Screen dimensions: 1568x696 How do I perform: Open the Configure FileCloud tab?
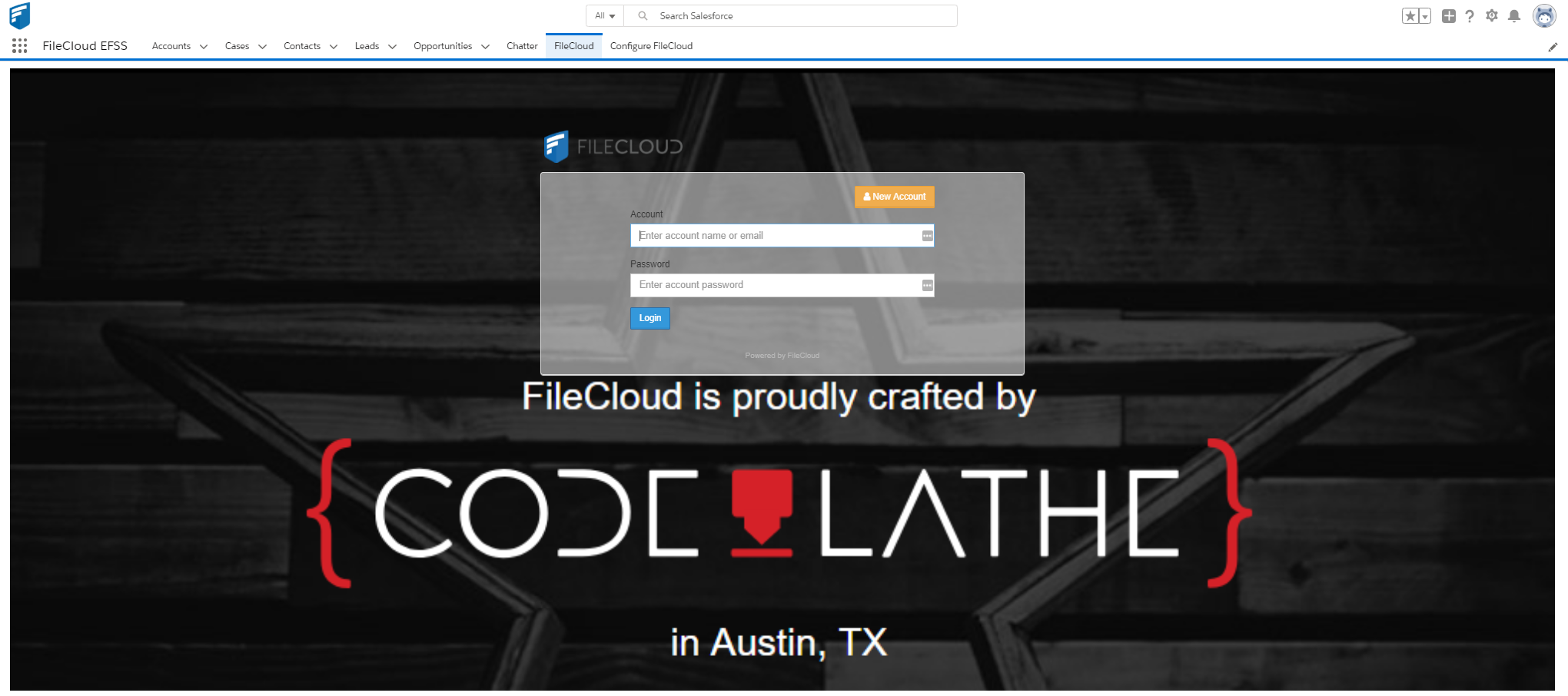click(x=651, y=46)
